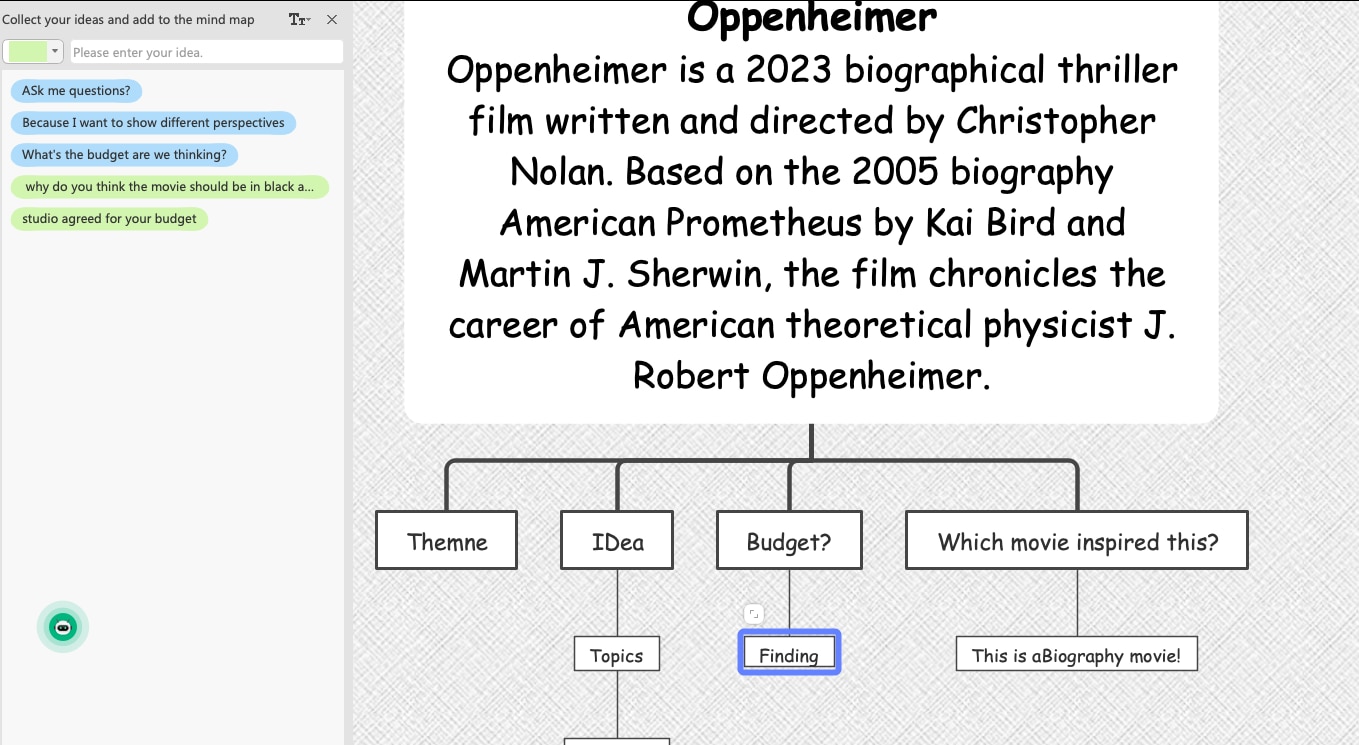Click the focus icon above the Finding node
The height and width of the screenshot is (745, 1359).
pos(754,614)
